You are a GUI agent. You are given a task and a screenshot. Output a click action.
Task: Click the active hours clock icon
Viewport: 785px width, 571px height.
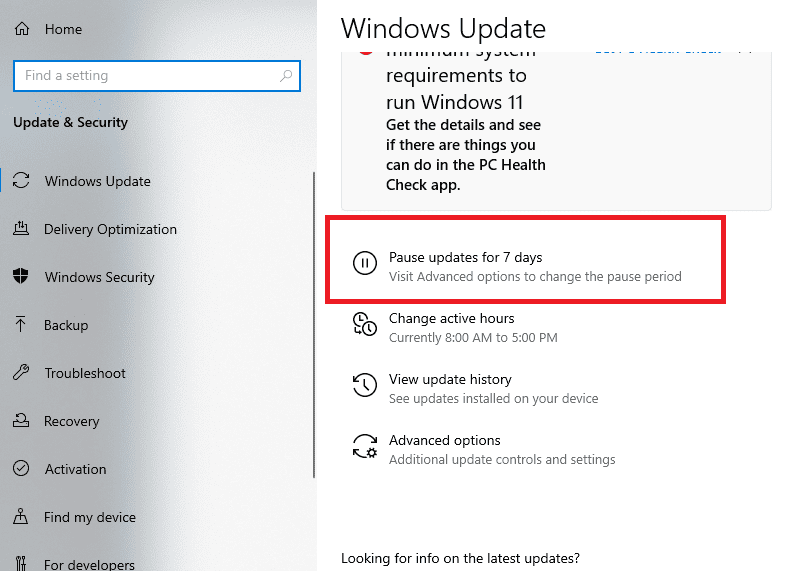365,324
